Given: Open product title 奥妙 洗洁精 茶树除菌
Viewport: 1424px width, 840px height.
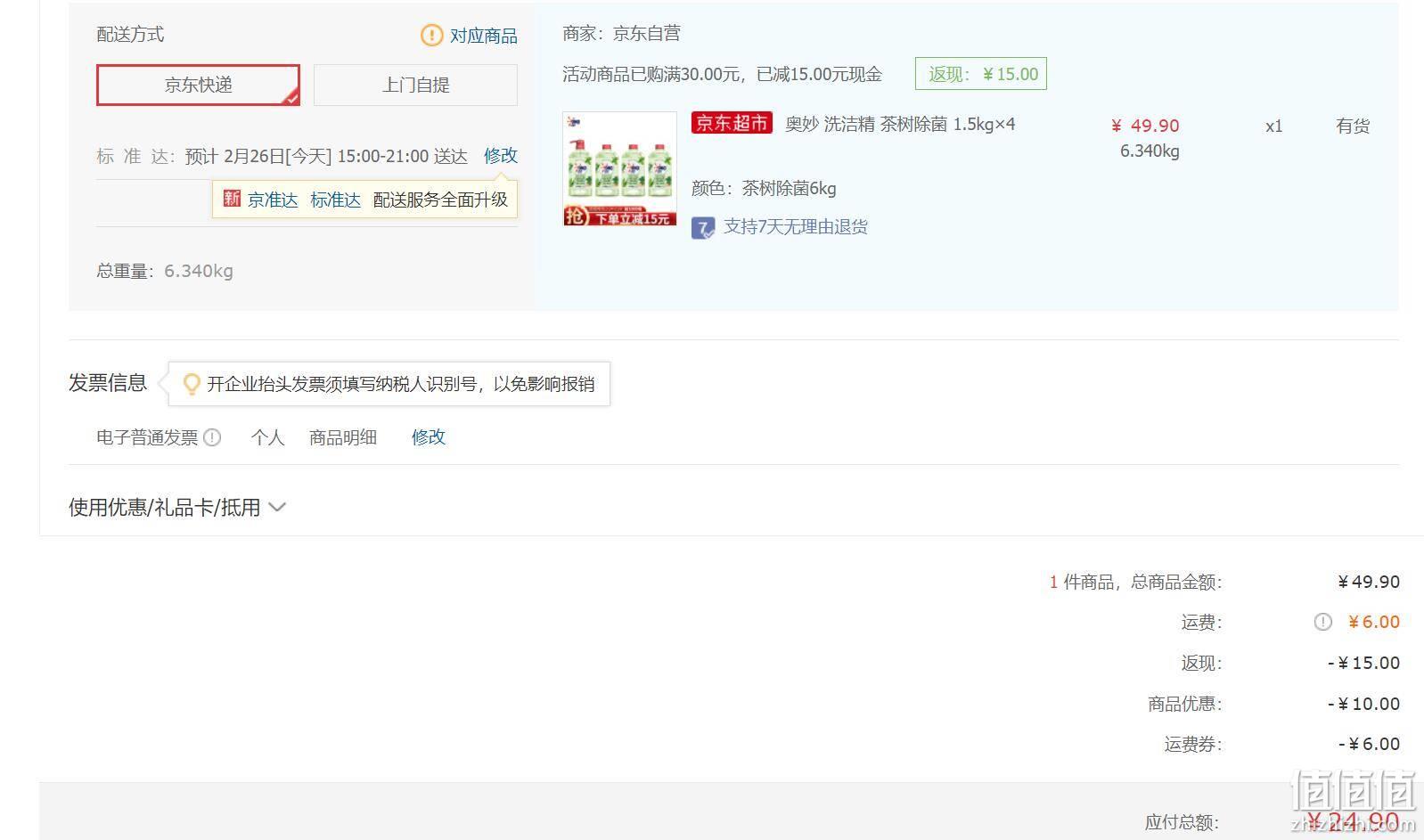Looking at the screenshot, I should pyautogui.click(x=900, y=125).
